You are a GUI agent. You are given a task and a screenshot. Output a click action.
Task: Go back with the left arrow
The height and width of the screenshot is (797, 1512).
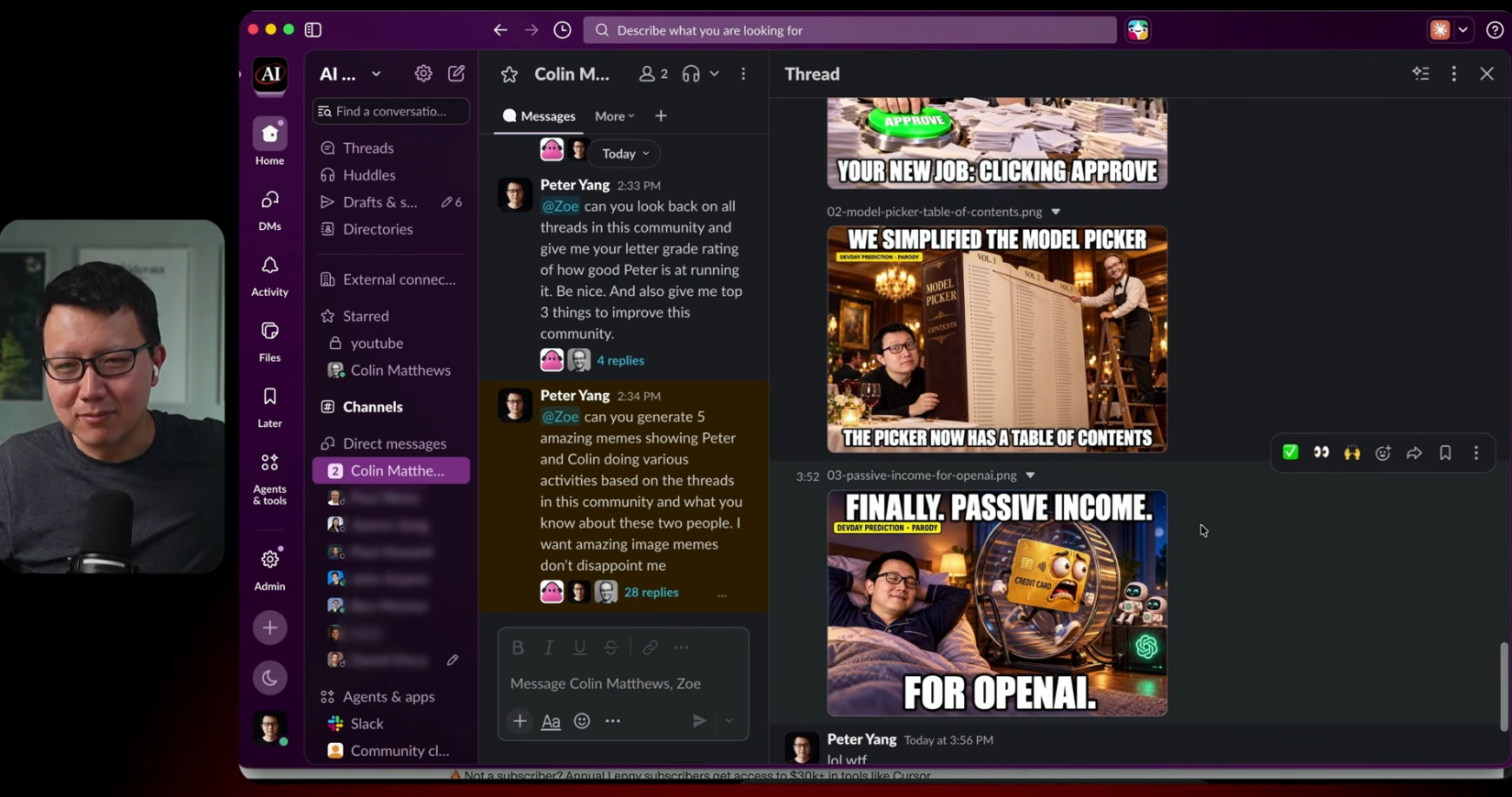pos(500,30)
